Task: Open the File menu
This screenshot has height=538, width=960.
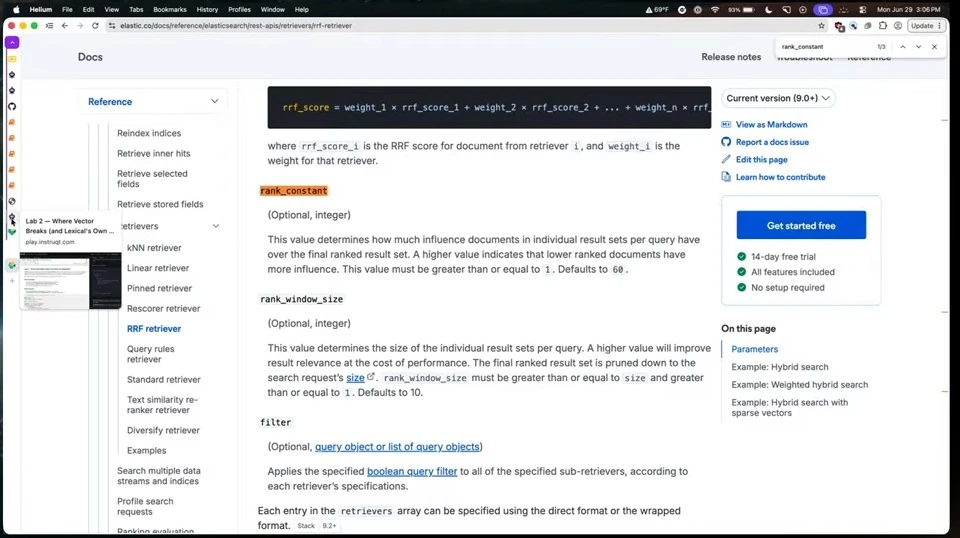Action: coord(67,10)
